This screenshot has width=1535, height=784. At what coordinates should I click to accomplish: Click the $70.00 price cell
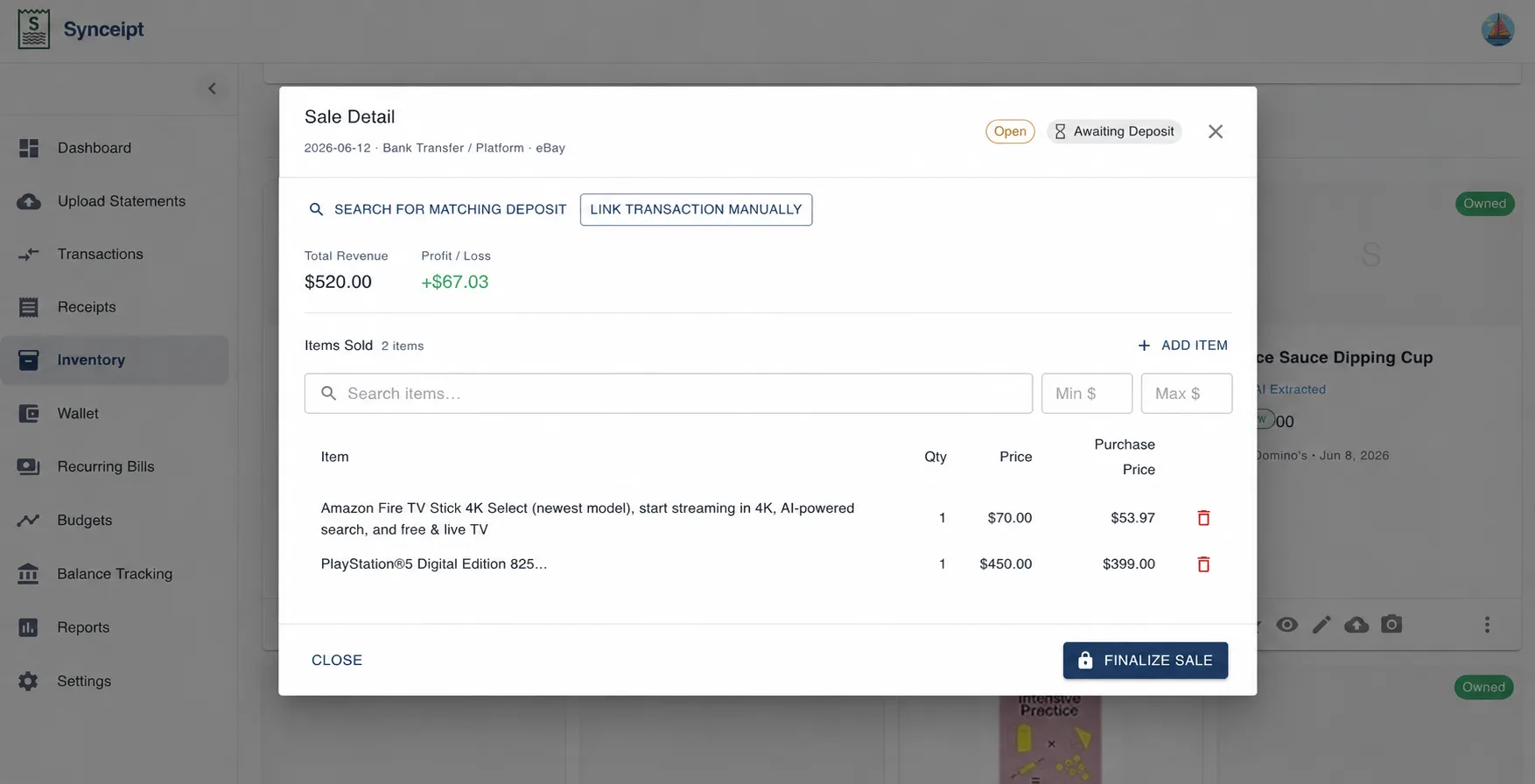[1010, 518]
